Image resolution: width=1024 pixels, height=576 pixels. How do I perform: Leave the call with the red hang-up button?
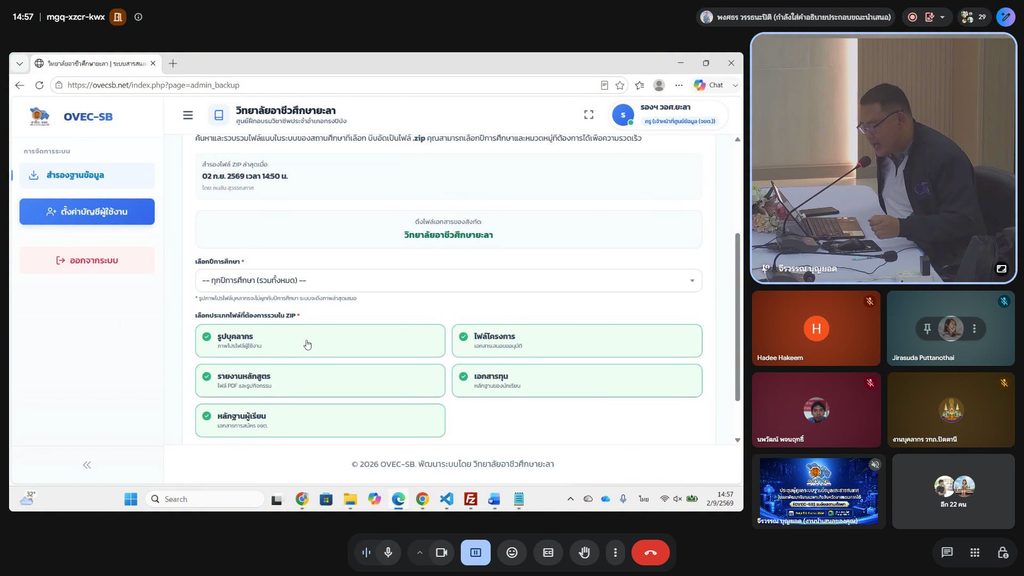pos(650,552)
